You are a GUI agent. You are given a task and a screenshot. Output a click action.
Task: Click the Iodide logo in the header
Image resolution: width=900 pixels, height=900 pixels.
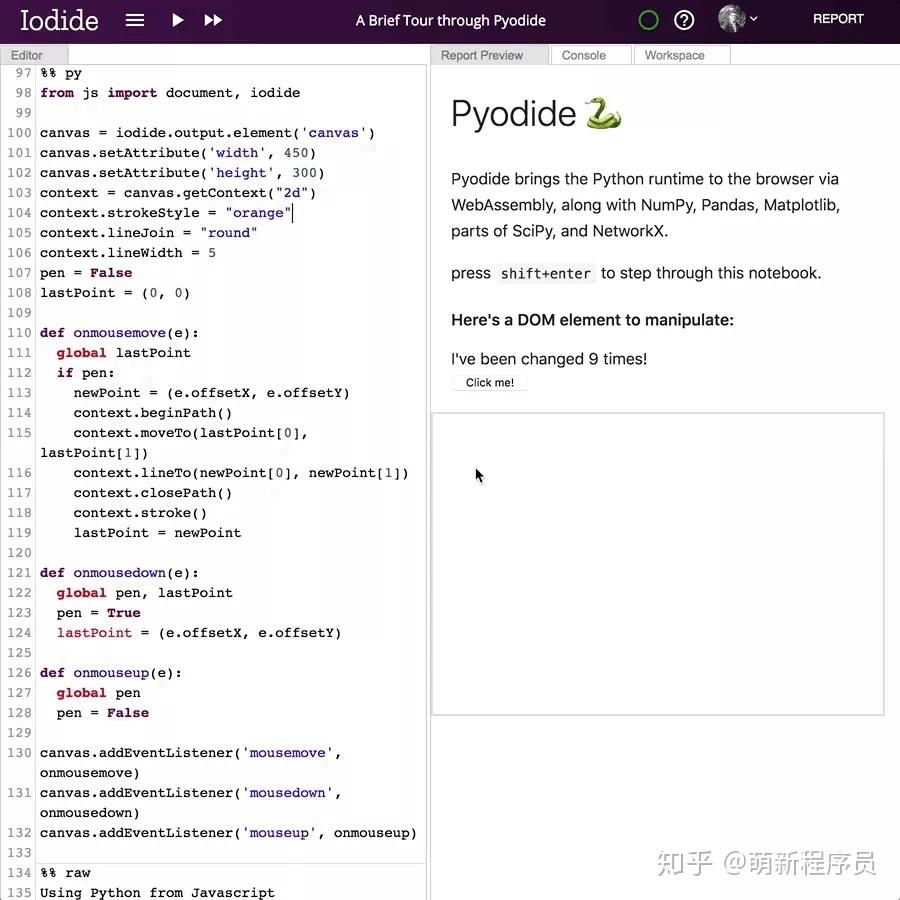click(58, 20)
